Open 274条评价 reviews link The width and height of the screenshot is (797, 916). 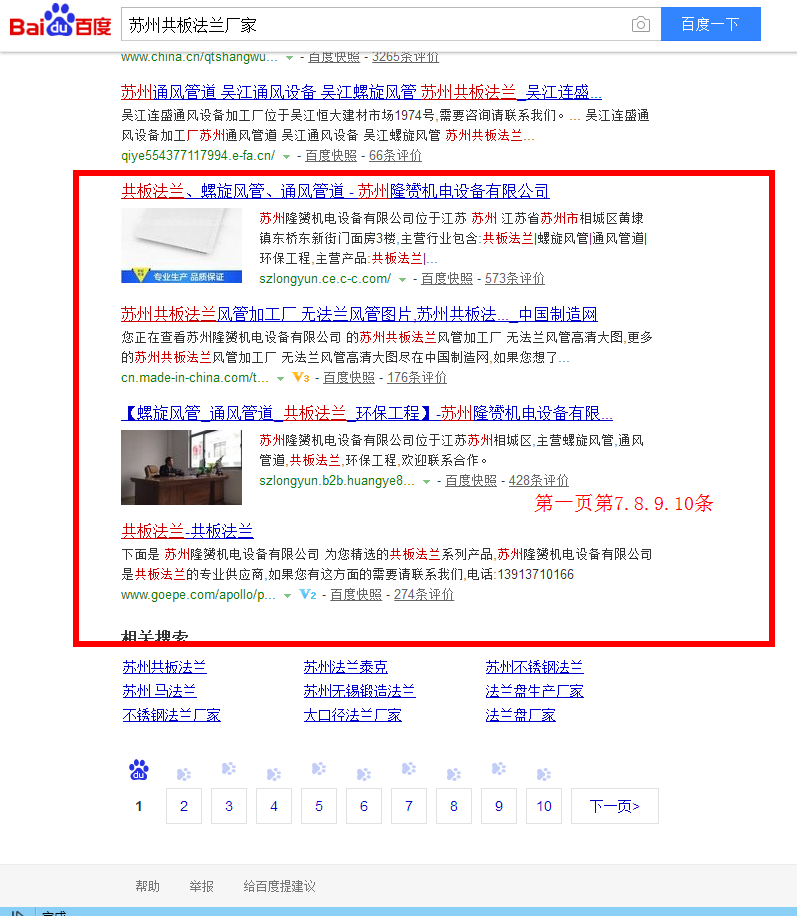tap(424, 594)
